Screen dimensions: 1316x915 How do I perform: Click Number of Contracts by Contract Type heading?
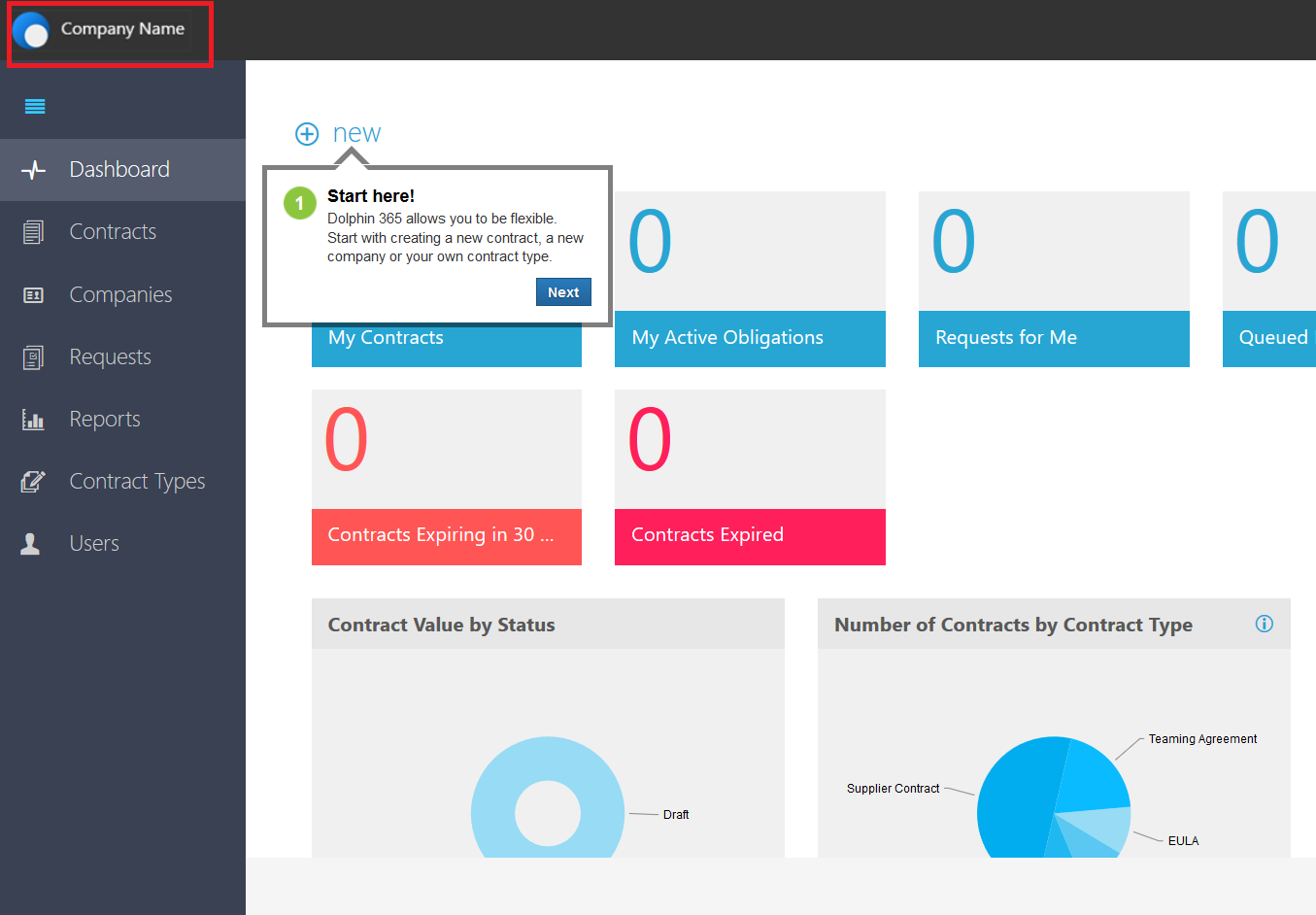[1013, 625]
